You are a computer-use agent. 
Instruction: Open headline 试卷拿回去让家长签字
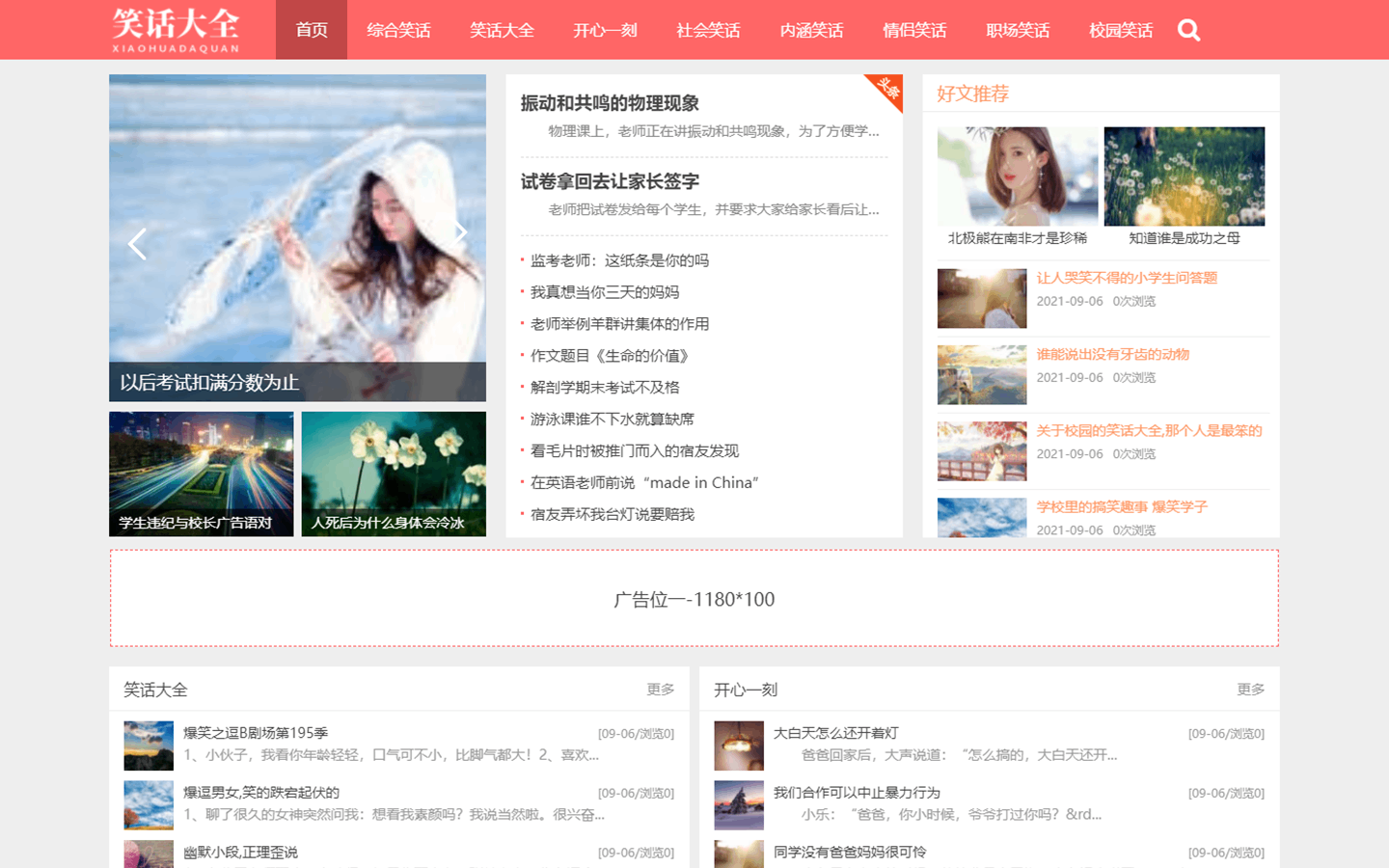[x=610, y=181]
